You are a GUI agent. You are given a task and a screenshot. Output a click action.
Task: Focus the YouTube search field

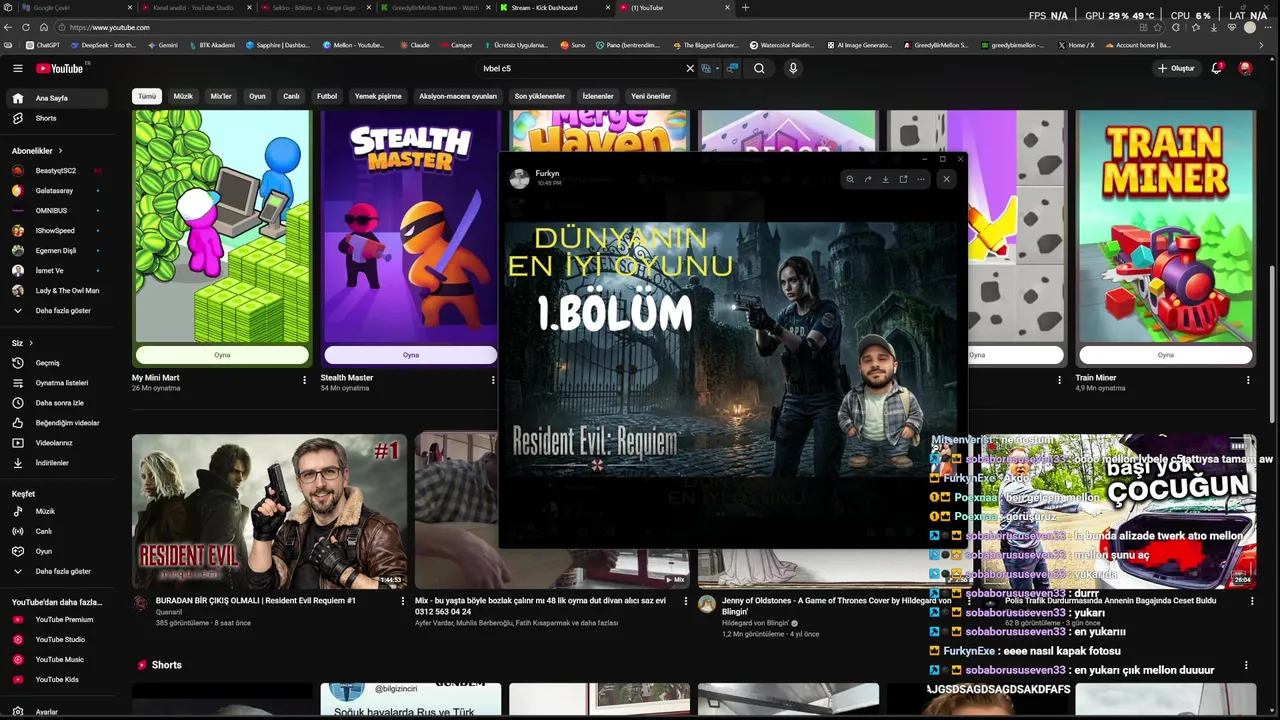pyautogui.click(x=580, y=68)
